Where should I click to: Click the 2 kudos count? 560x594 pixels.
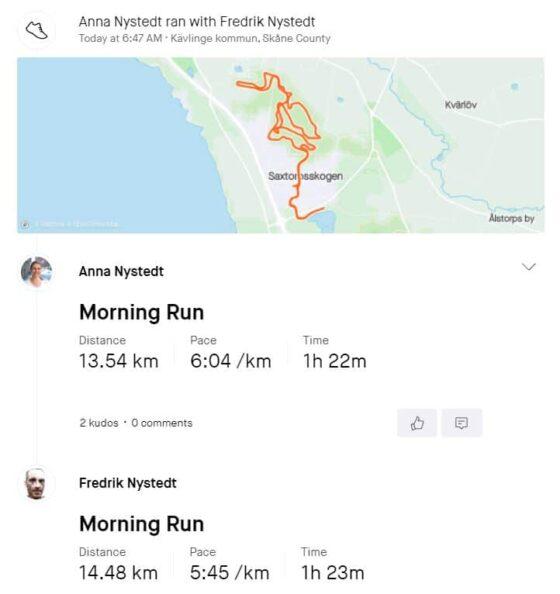click(x=99, y=423)
